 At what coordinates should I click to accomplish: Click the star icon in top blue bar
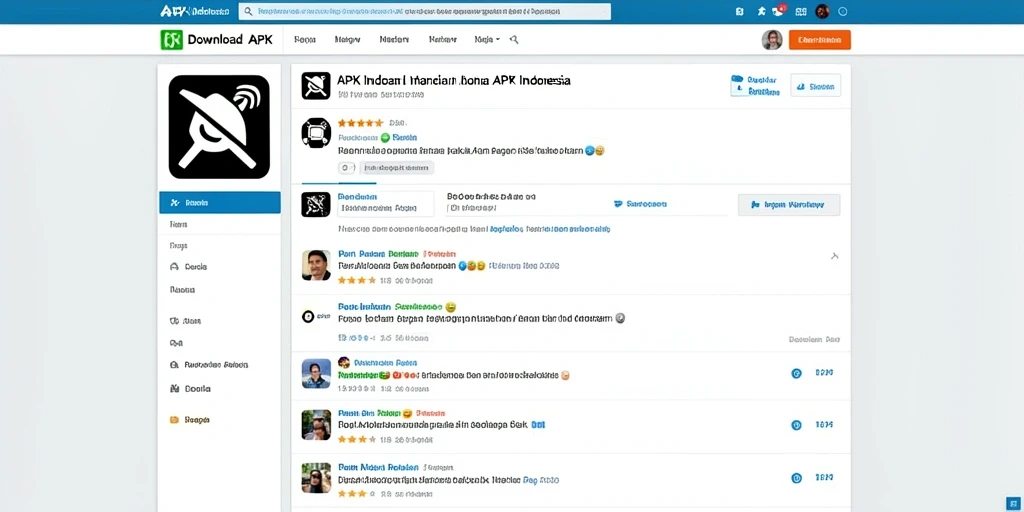(761, 11)
